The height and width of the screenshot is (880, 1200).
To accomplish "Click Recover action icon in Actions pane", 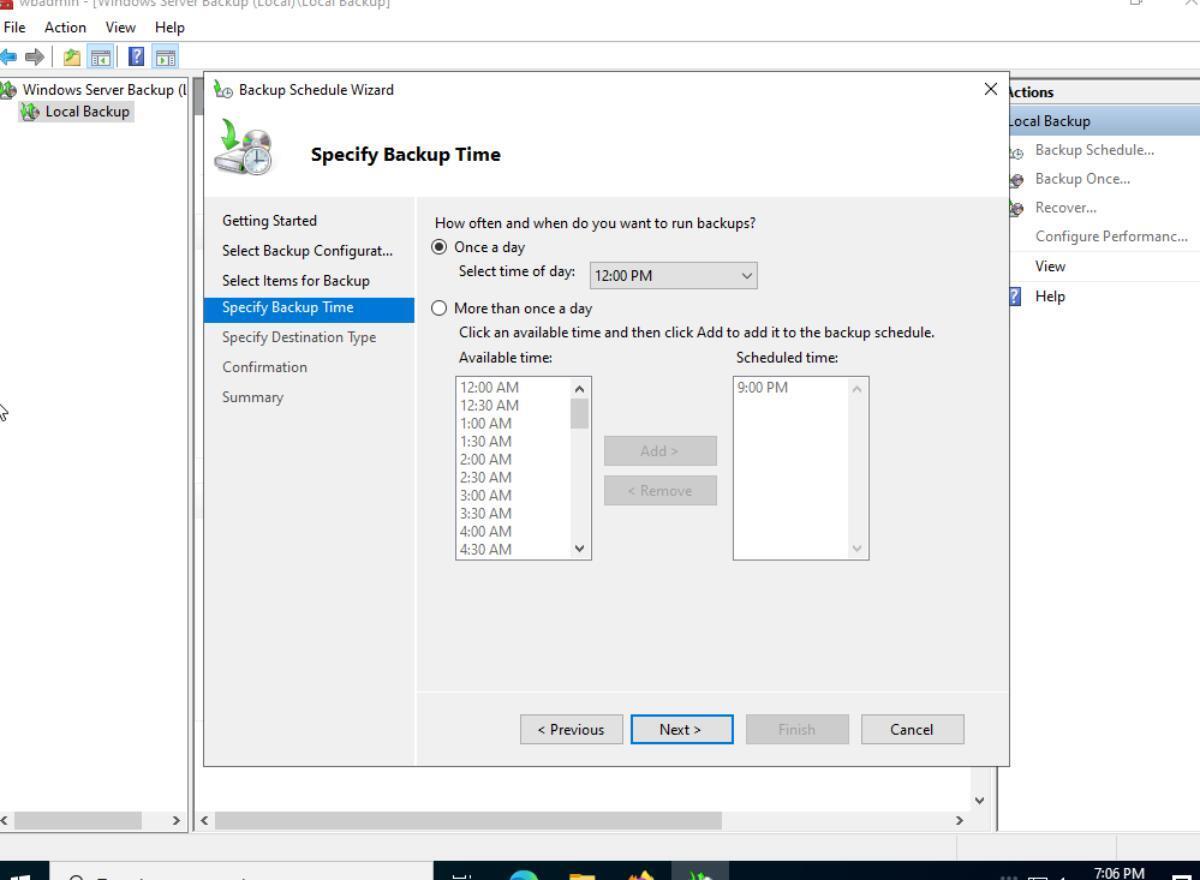I will [x=1017, y=208].
